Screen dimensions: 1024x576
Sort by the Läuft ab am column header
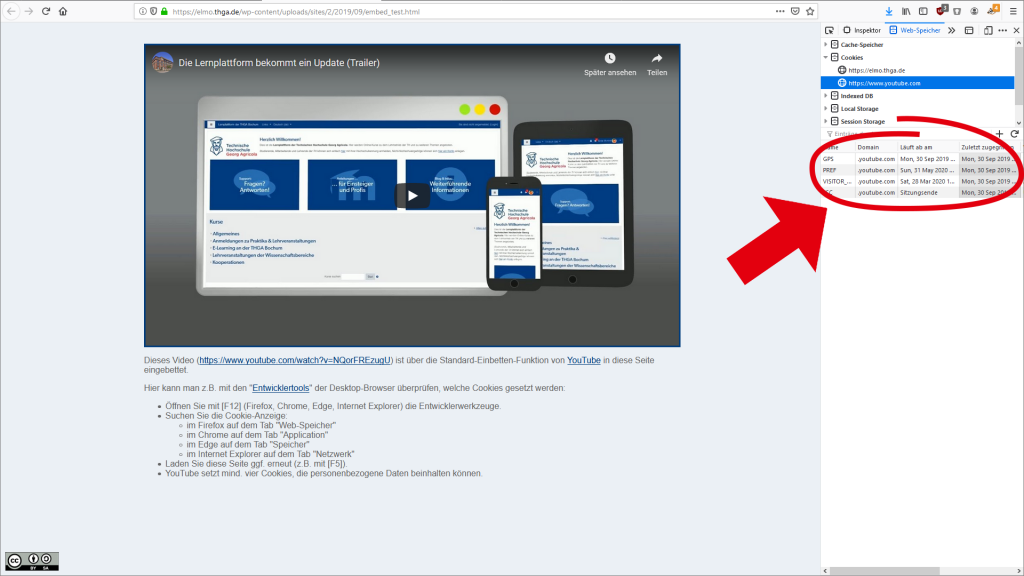(x=928, y=147)
